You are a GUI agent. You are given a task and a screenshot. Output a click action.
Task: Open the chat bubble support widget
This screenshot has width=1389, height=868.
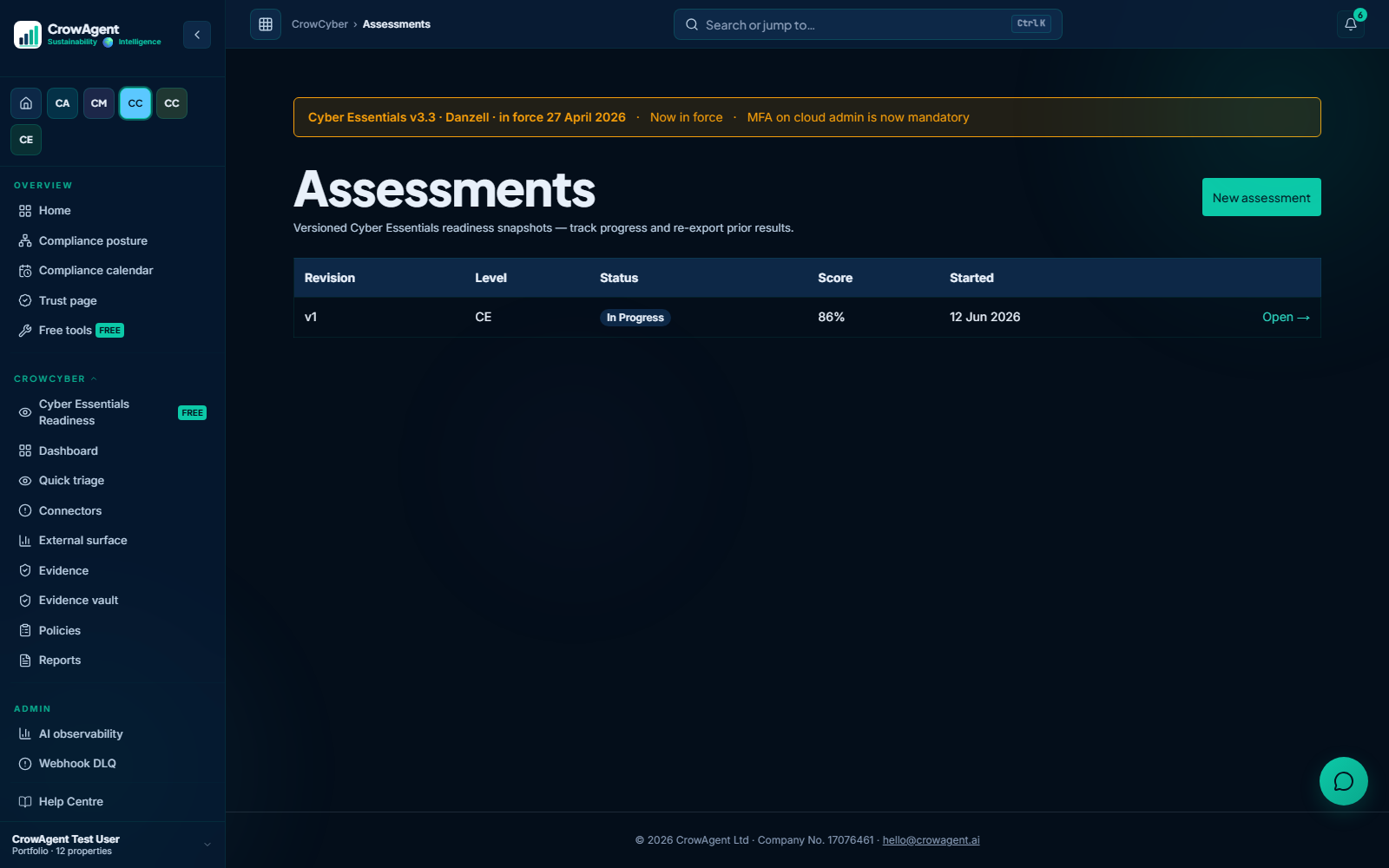1344,781
